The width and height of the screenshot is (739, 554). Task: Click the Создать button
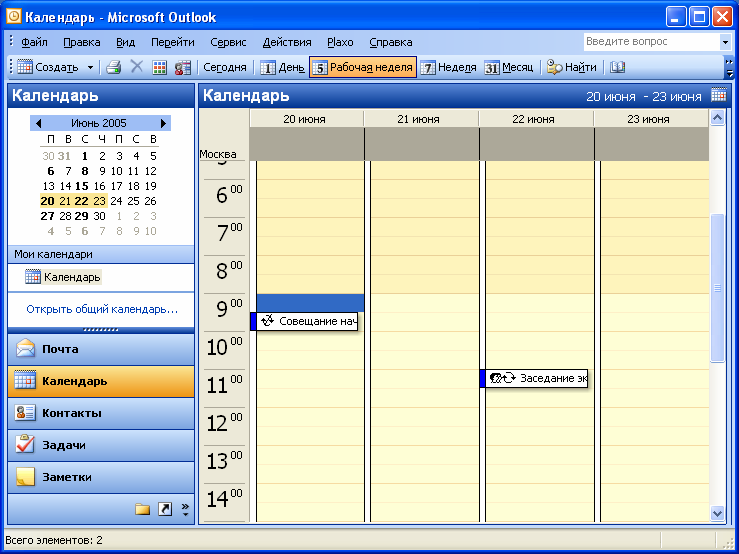48,67
